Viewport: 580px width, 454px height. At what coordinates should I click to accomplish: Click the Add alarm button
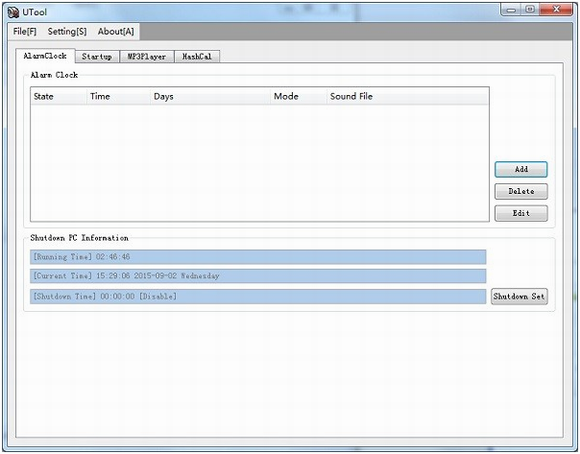(521, 169)
